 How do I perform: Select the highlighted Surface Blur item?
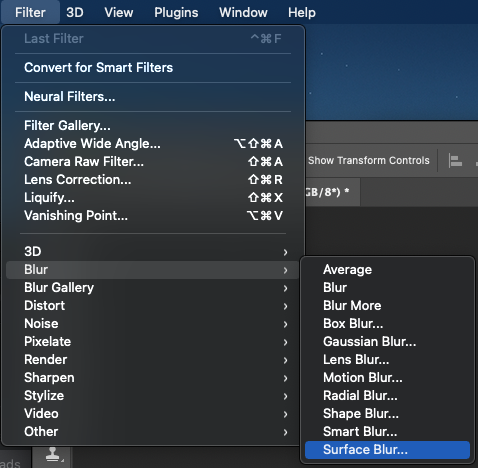pos(387,450)
